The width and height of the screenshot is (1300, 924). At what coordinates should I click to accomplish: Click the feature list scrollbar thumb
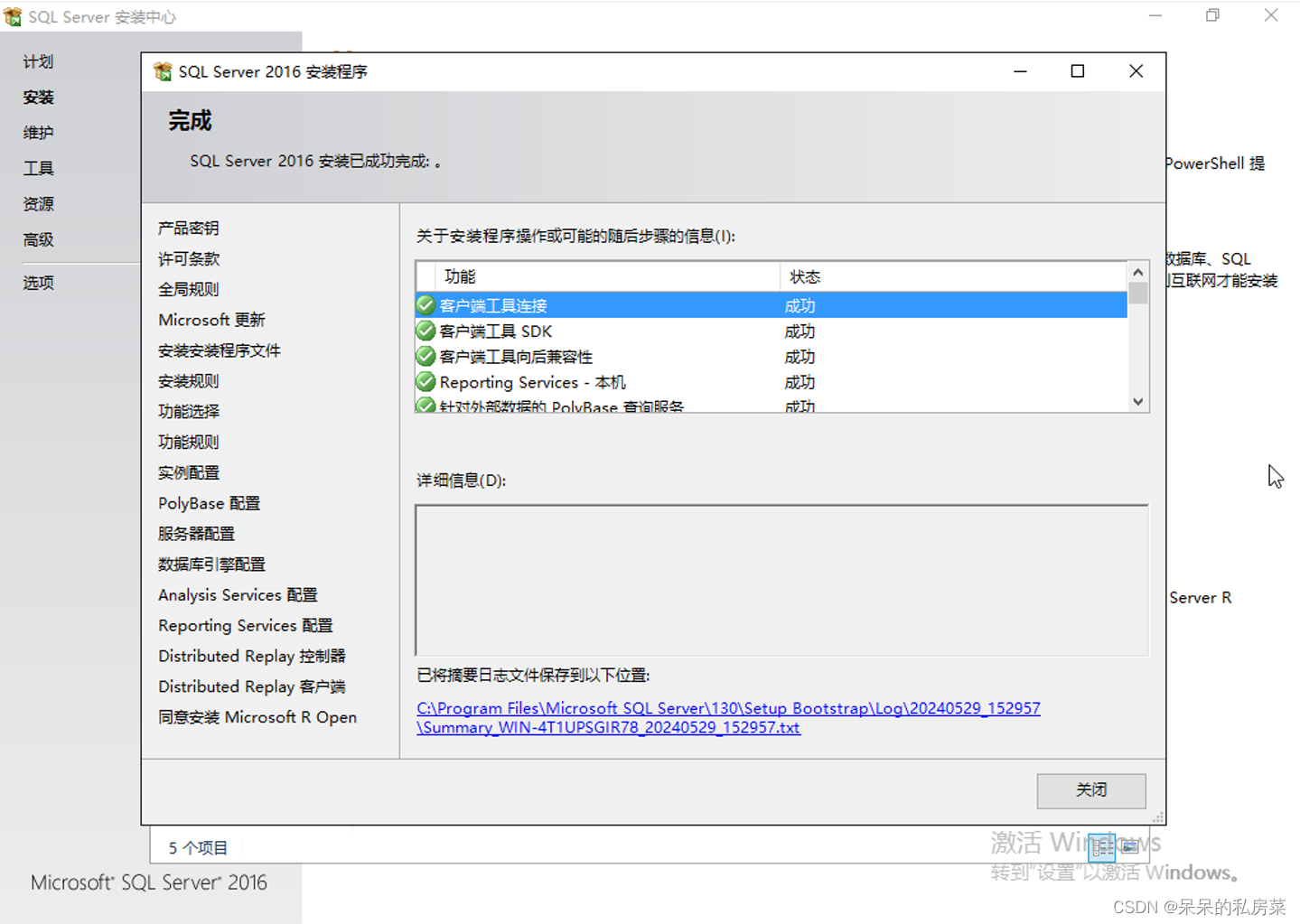click(1138, 294)
